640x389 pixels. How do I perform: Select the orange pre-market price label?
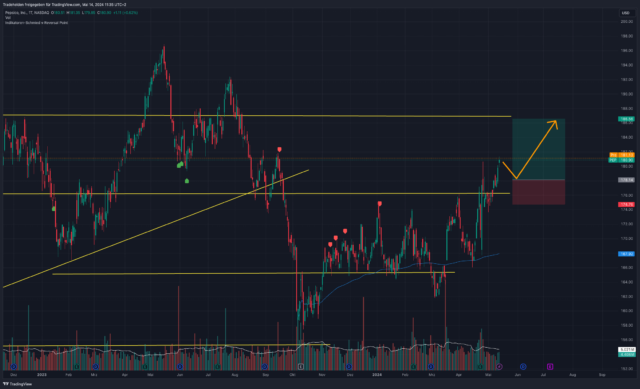click(622, 155)
